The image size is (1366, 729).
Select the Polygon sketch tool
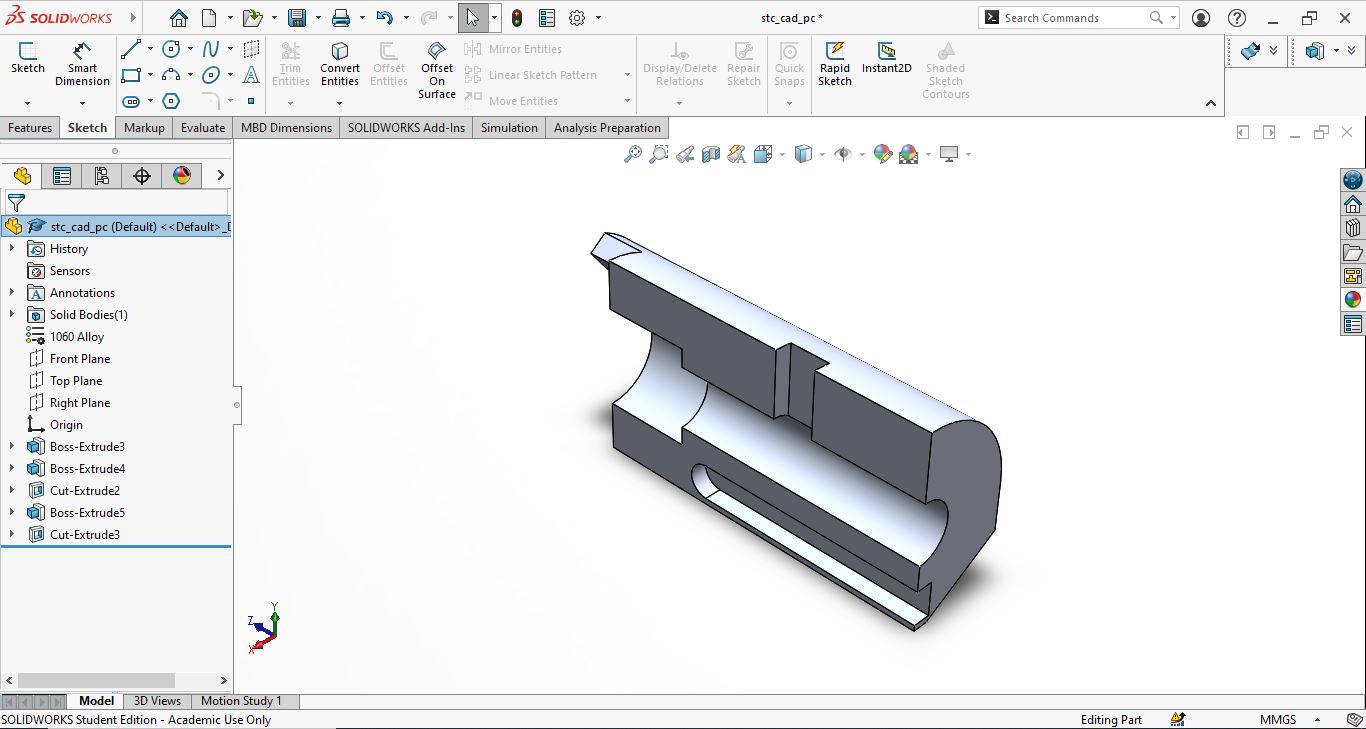pyautogui.click(x=171, y=101)
